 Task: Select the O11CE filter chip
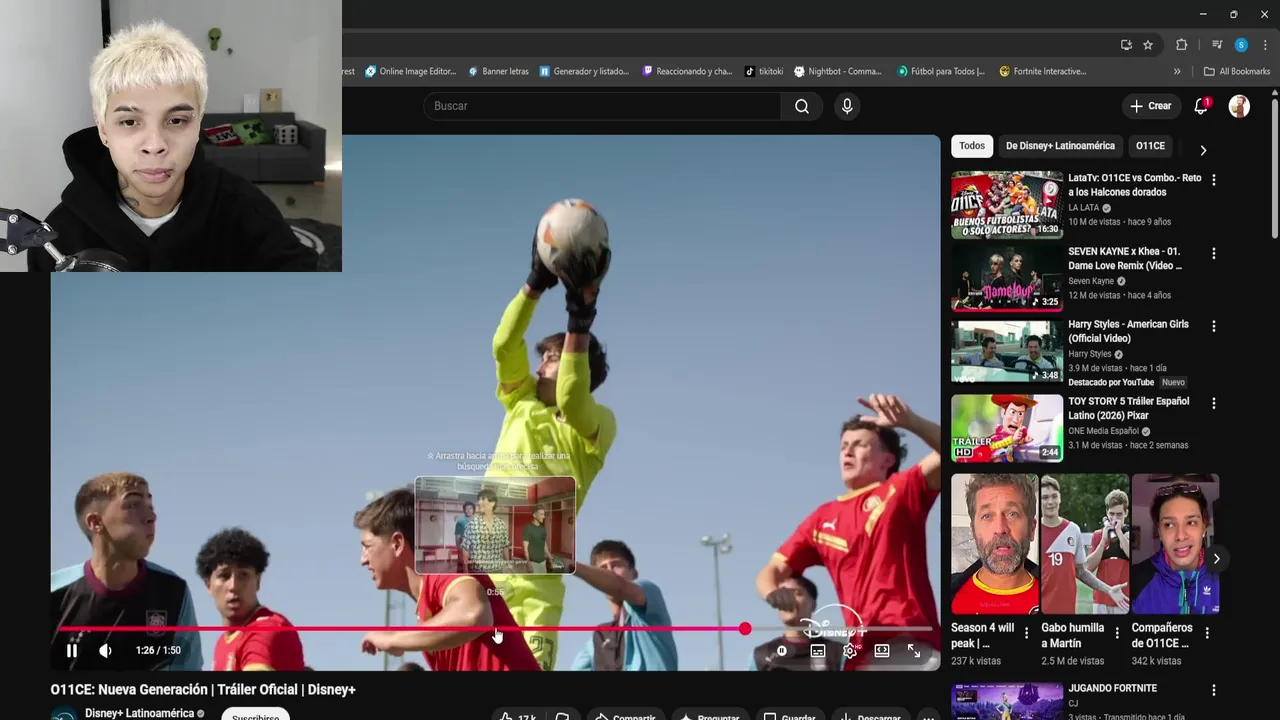coord(1150,146)
